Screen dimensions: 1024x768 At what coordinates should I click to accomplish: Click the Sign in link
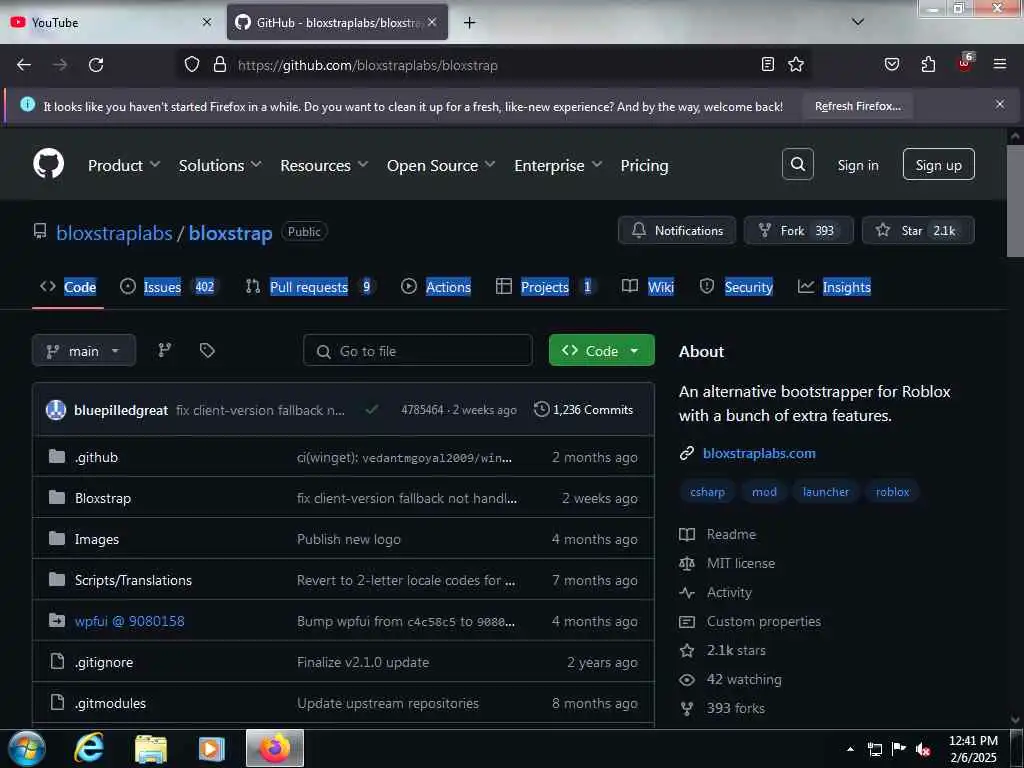(x=857, y=165)
